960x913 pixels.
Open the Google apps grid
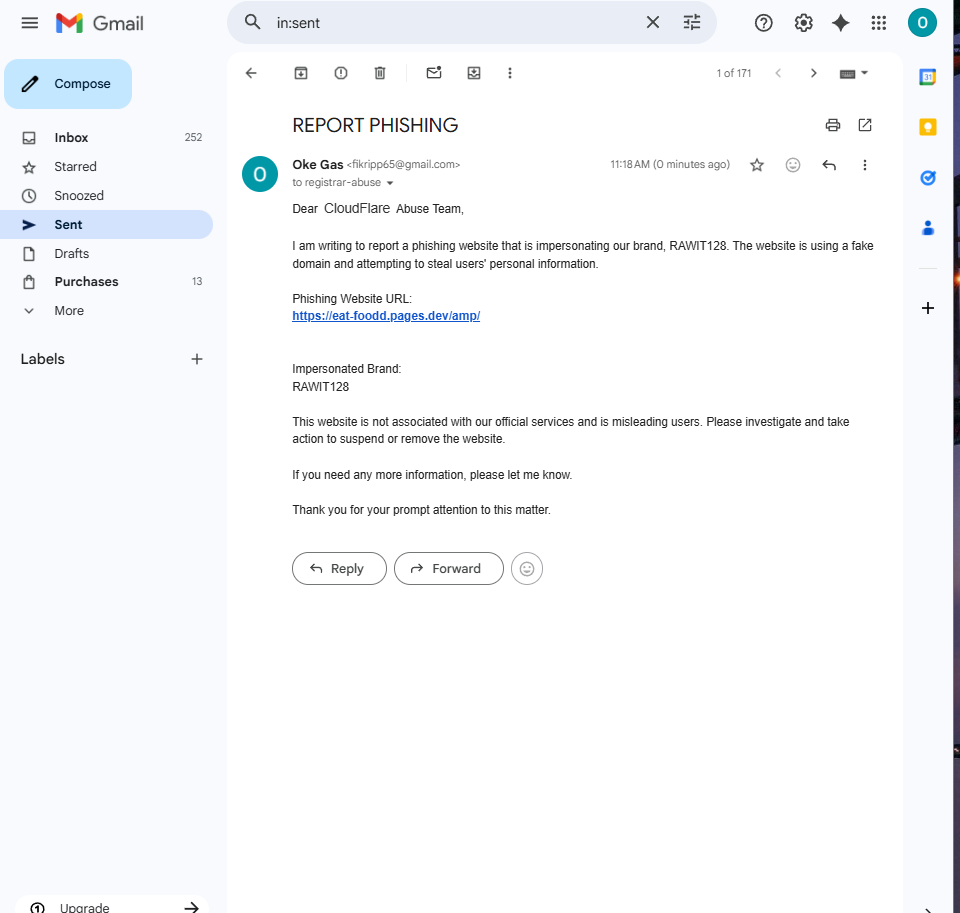coord(879,23)
